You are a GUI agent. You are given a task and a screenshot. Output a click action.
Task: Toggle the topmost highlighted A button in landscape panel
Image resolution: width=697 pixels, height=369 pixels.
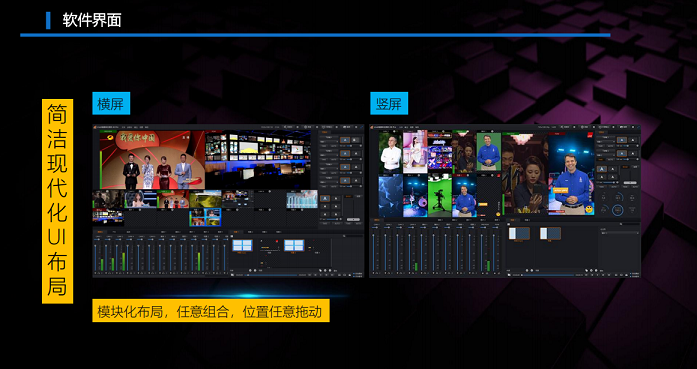344,140
